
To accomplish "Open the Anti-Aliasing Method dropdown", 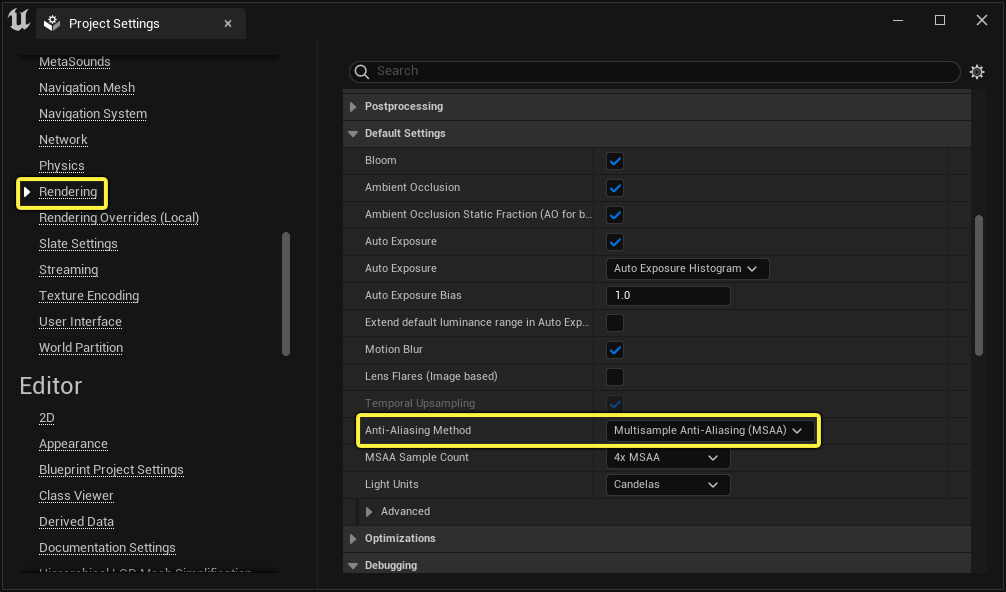I will point(708,431).
